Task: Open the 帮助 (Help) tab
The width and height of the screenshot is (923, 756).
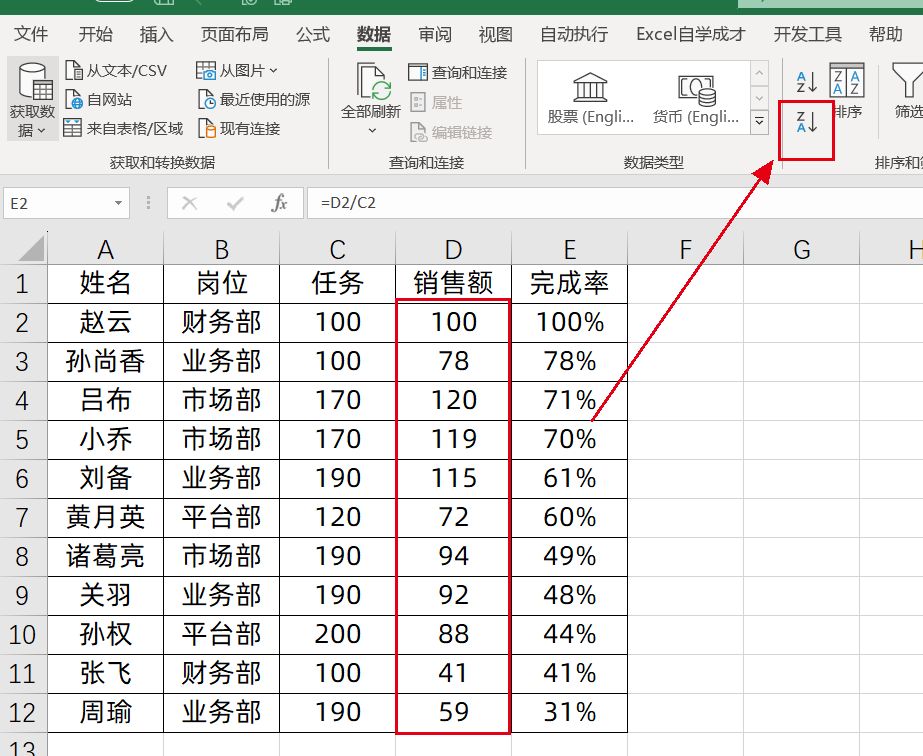Action: click(885, 34)
